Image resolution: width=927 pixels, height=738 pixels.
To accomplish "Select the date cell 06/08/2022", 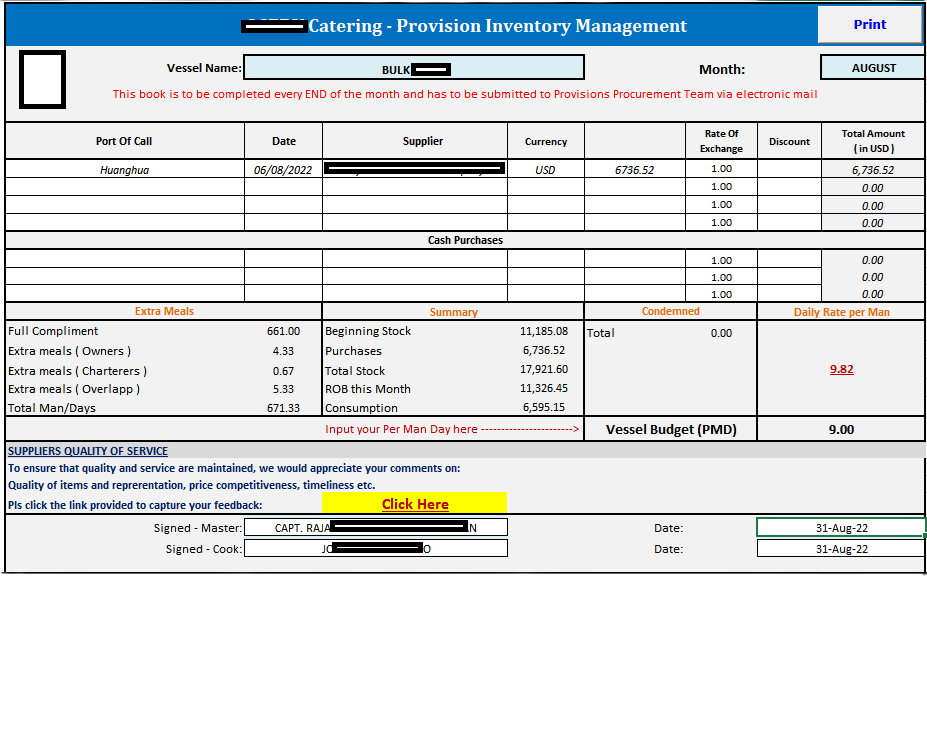I will pos(283,170).
